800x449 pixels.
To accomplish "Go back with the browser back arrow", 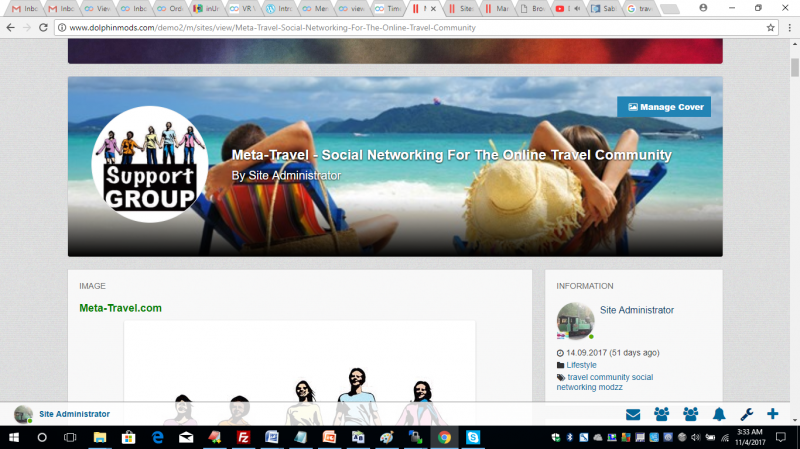I will pyautogui.click(x=11, y=28).
